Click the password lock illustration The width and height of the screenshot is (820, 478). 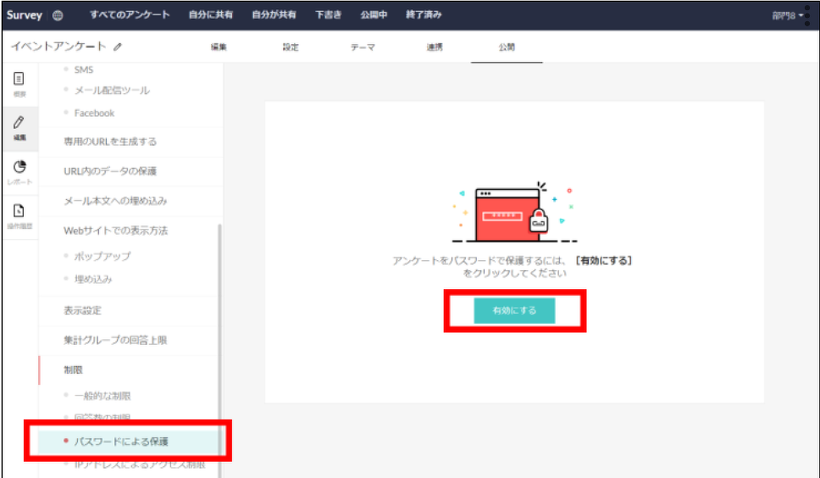pyautogui.click(x=512, y=211)
